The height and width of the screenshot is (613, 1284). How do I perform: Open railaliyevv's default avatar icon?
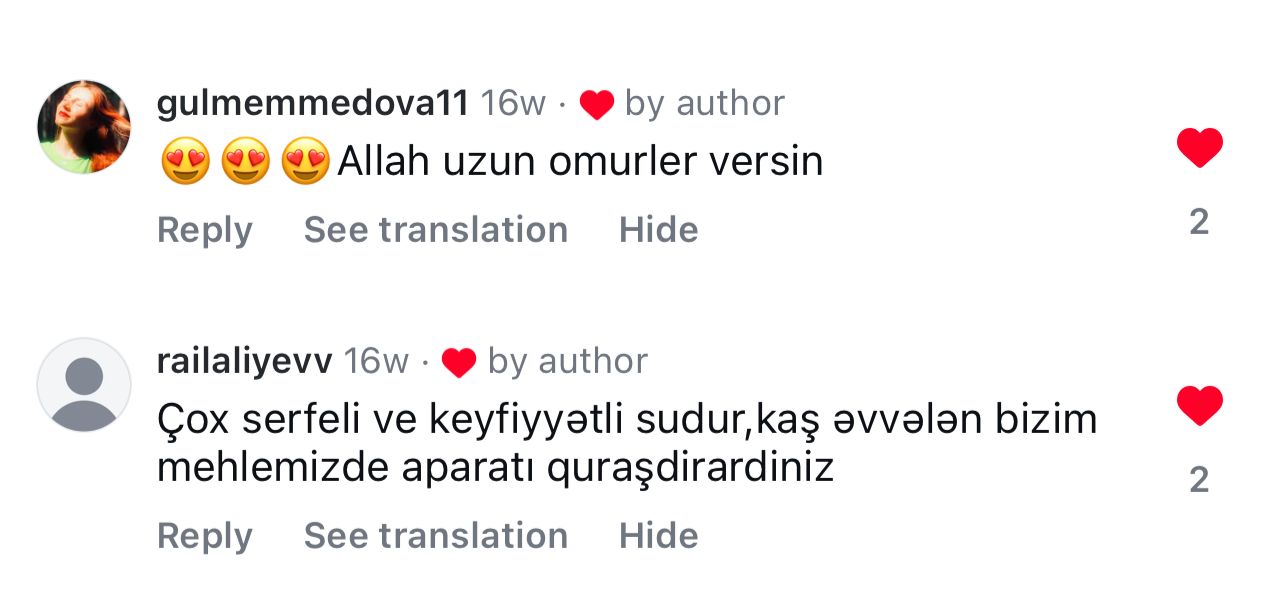tap(84, 385)
